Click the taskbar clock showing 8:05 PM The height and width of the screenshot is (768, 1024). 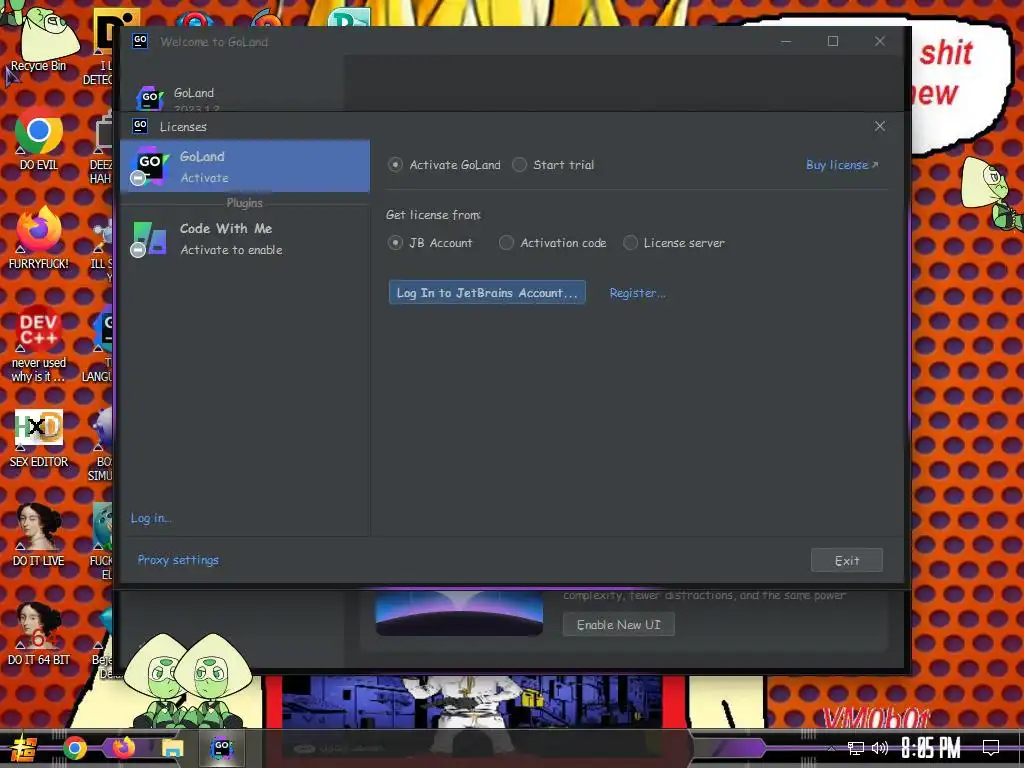click(x=931, y=748)
